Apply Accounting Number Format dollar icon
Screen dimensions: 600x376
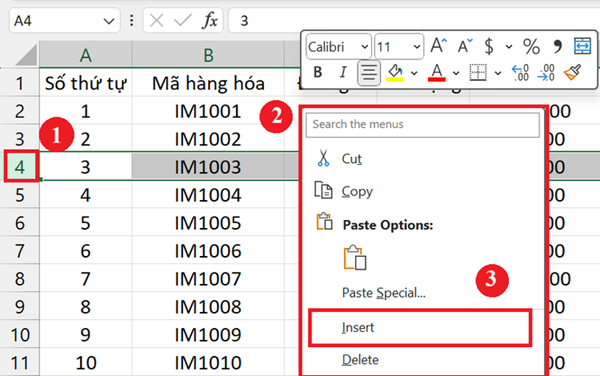tap(489, 46)
